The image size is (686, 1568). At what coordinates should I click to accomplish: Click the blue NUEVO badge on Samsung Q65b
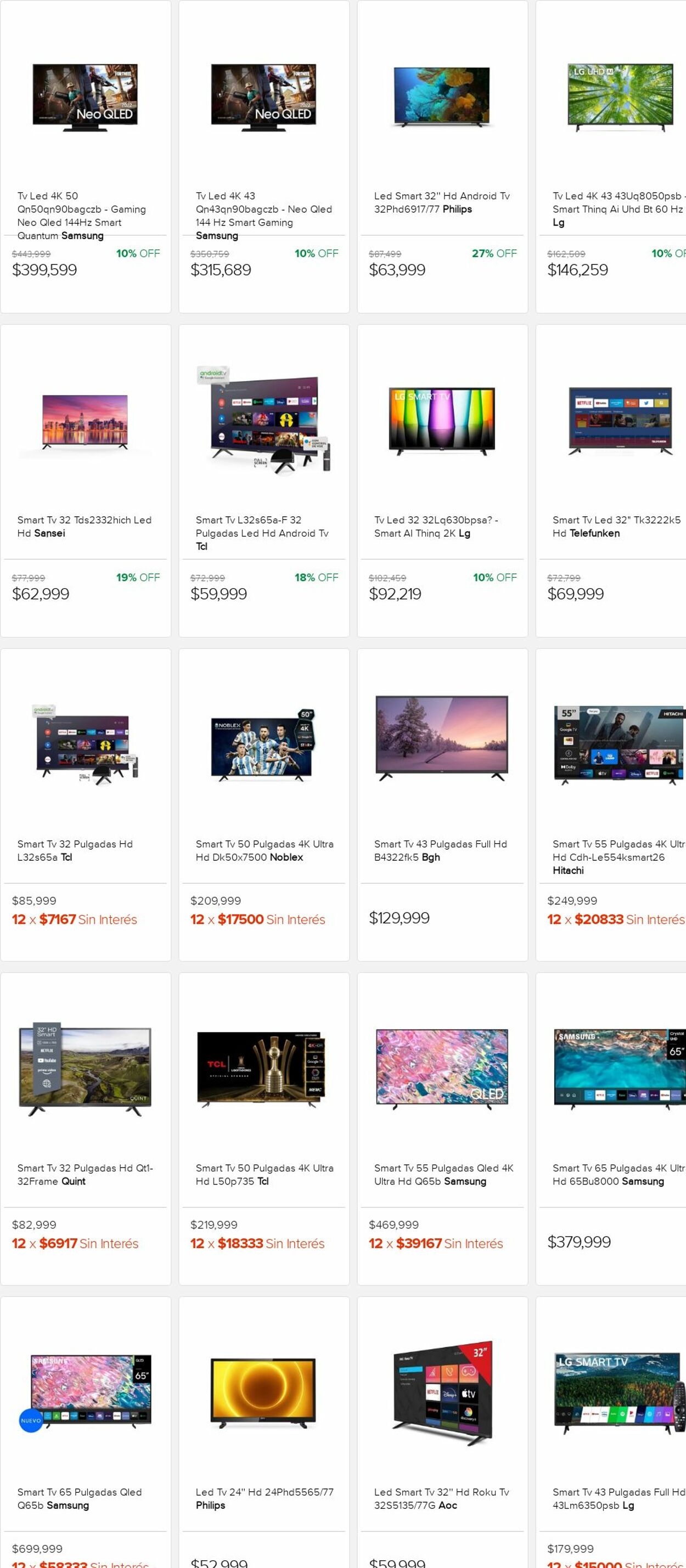pos(31,1421)
